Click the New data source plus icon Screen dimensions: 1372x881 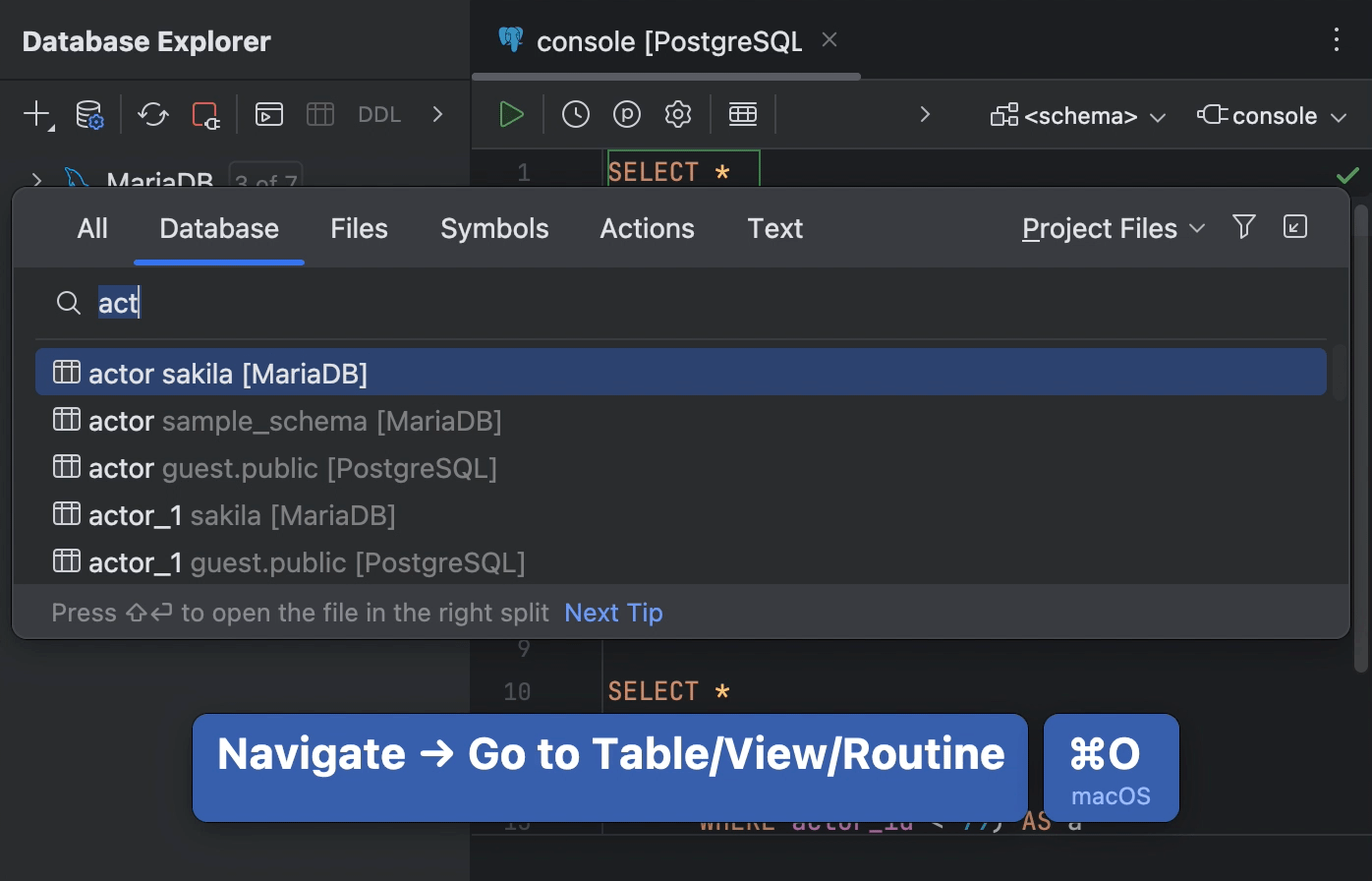36,115
